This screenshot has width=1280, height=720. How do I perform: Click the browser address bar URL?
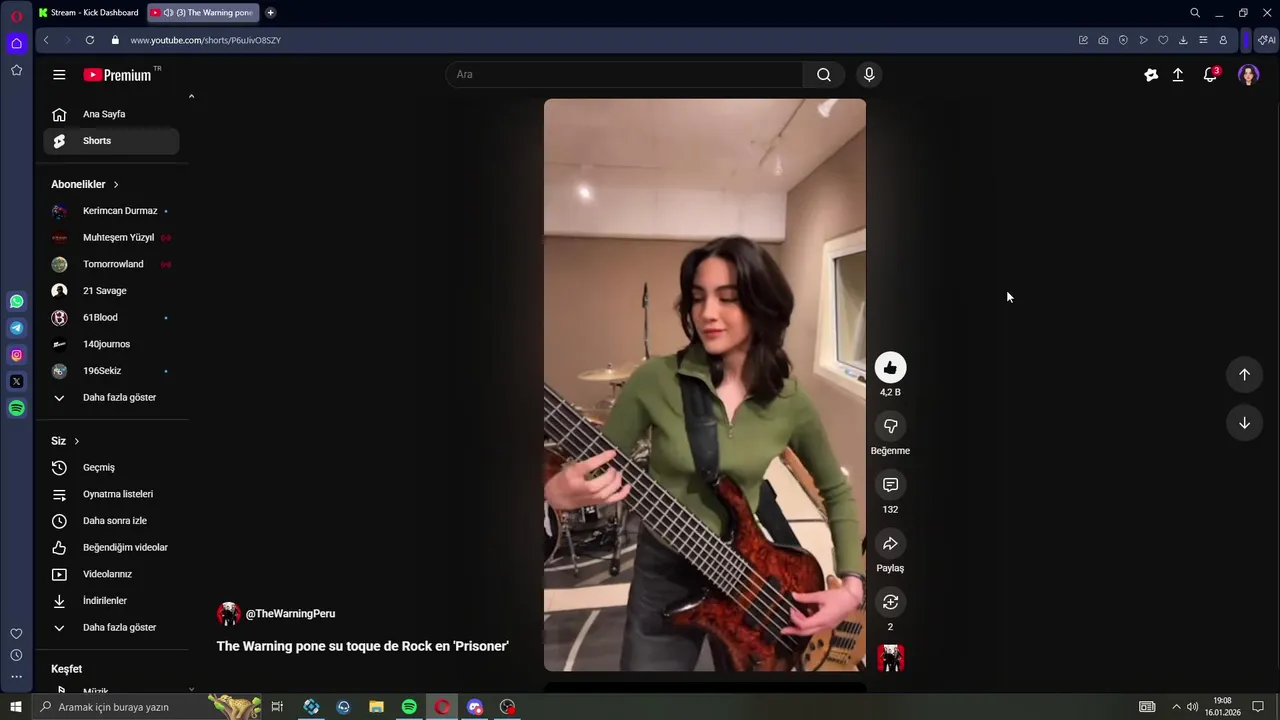coord(205,40)
